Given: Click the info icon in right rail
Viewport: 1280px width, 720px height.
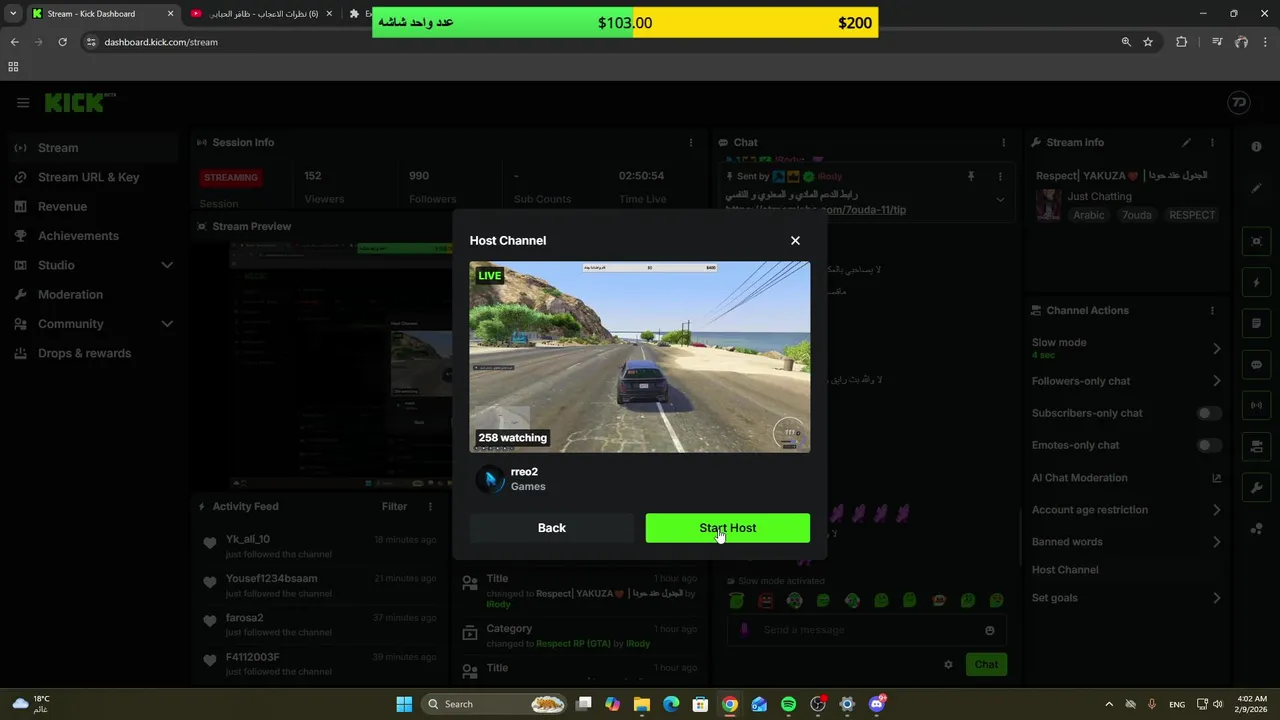Looking at the screenshot, I should point(1257,147).
